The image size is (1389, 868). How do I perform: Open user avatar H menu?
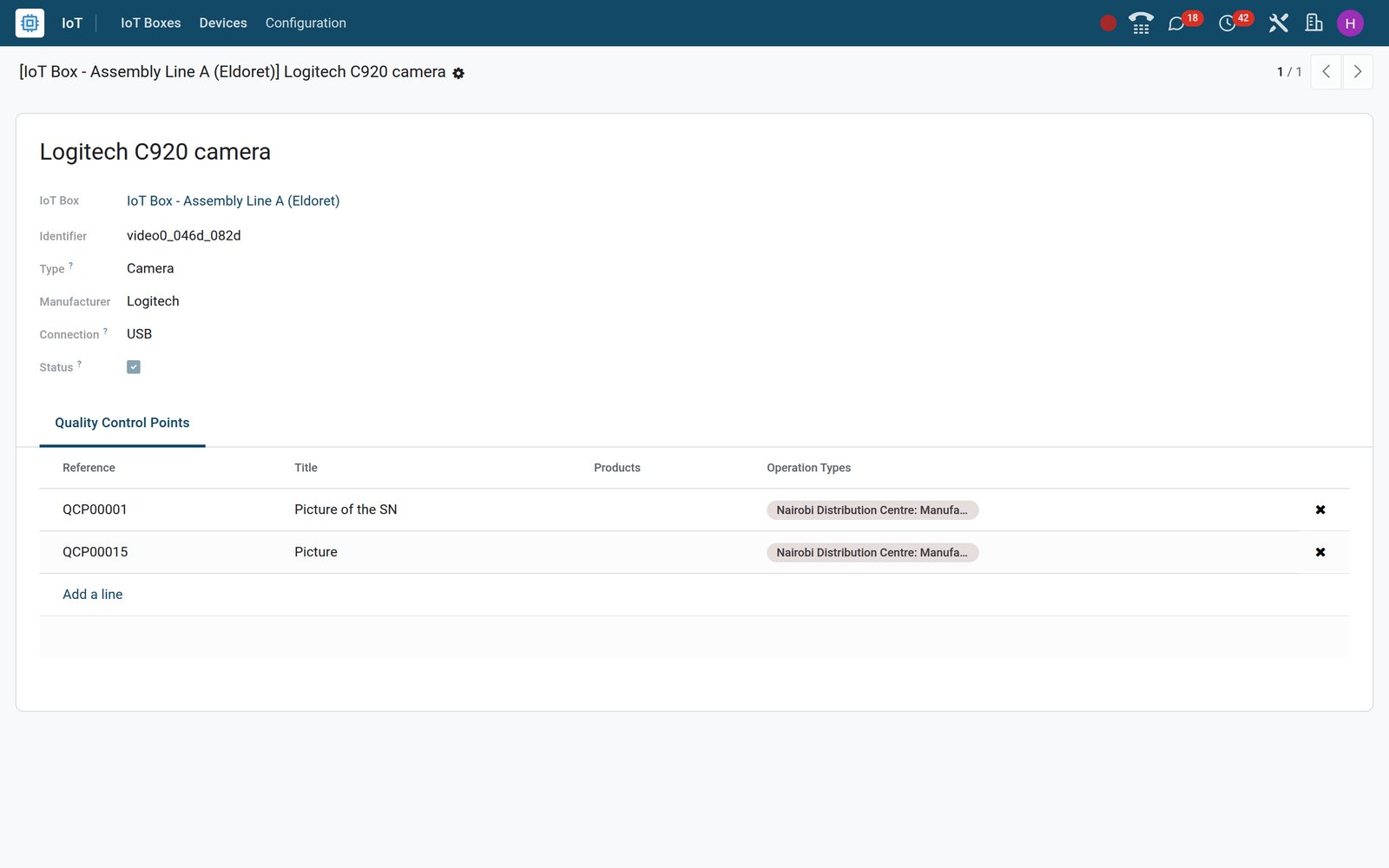pyautogui.click(x=1350, y=23)
